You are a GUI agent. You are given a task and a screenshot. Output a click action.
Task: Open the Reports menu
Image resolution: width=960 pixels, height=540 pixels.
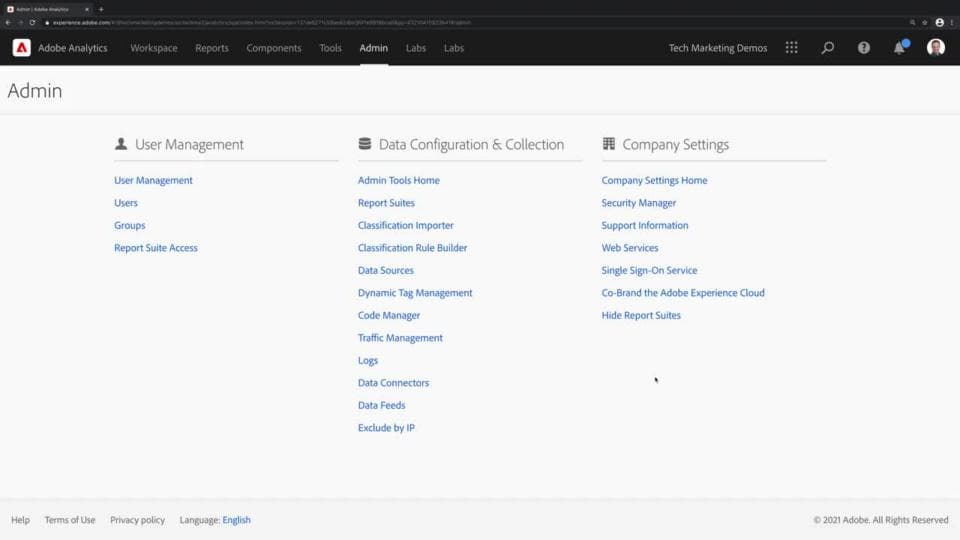212,48
